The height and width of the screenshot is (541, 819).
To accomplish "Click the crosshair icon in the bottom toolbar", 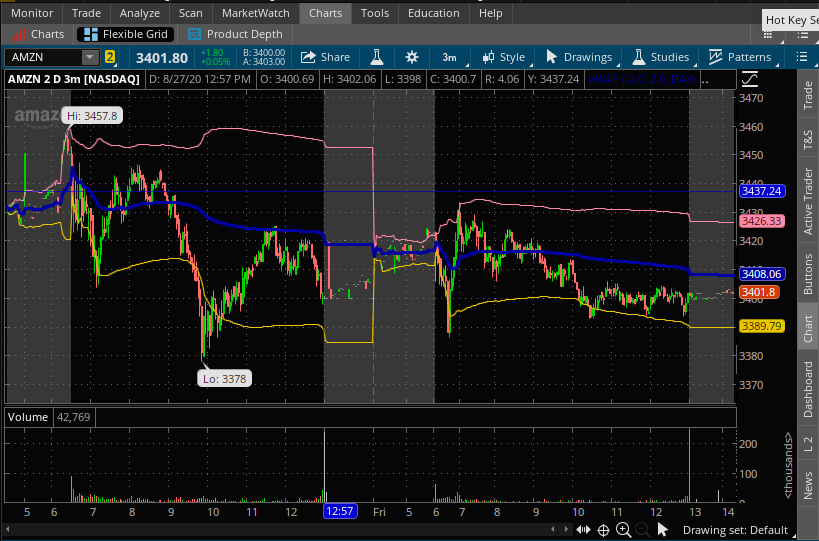I will pyautogui.click(x=603, y=531).
